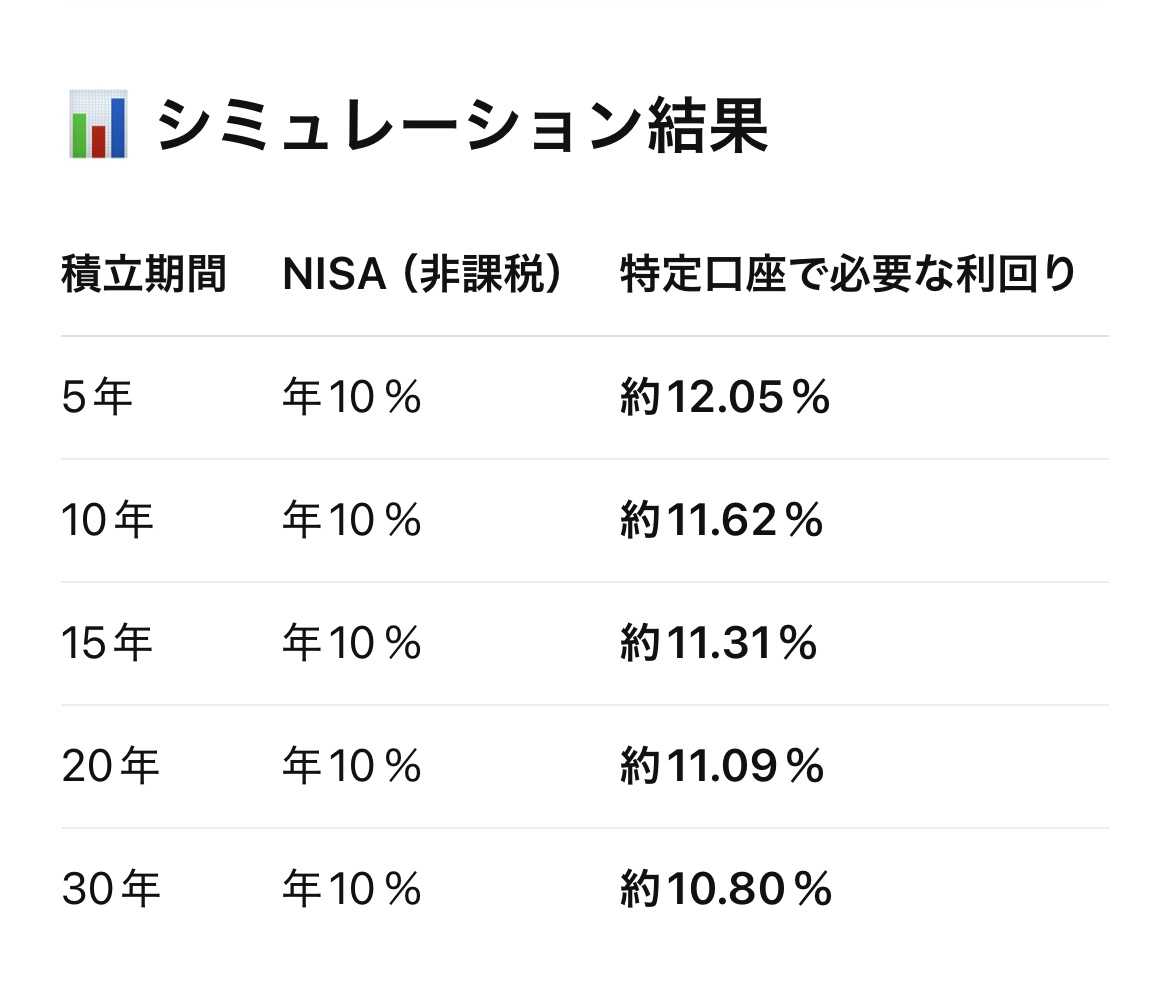Click the 特定口座で必要な利回り column header
Image resolution: width=1170 pixels, height=982 pixels.
(x=848, y=275)
